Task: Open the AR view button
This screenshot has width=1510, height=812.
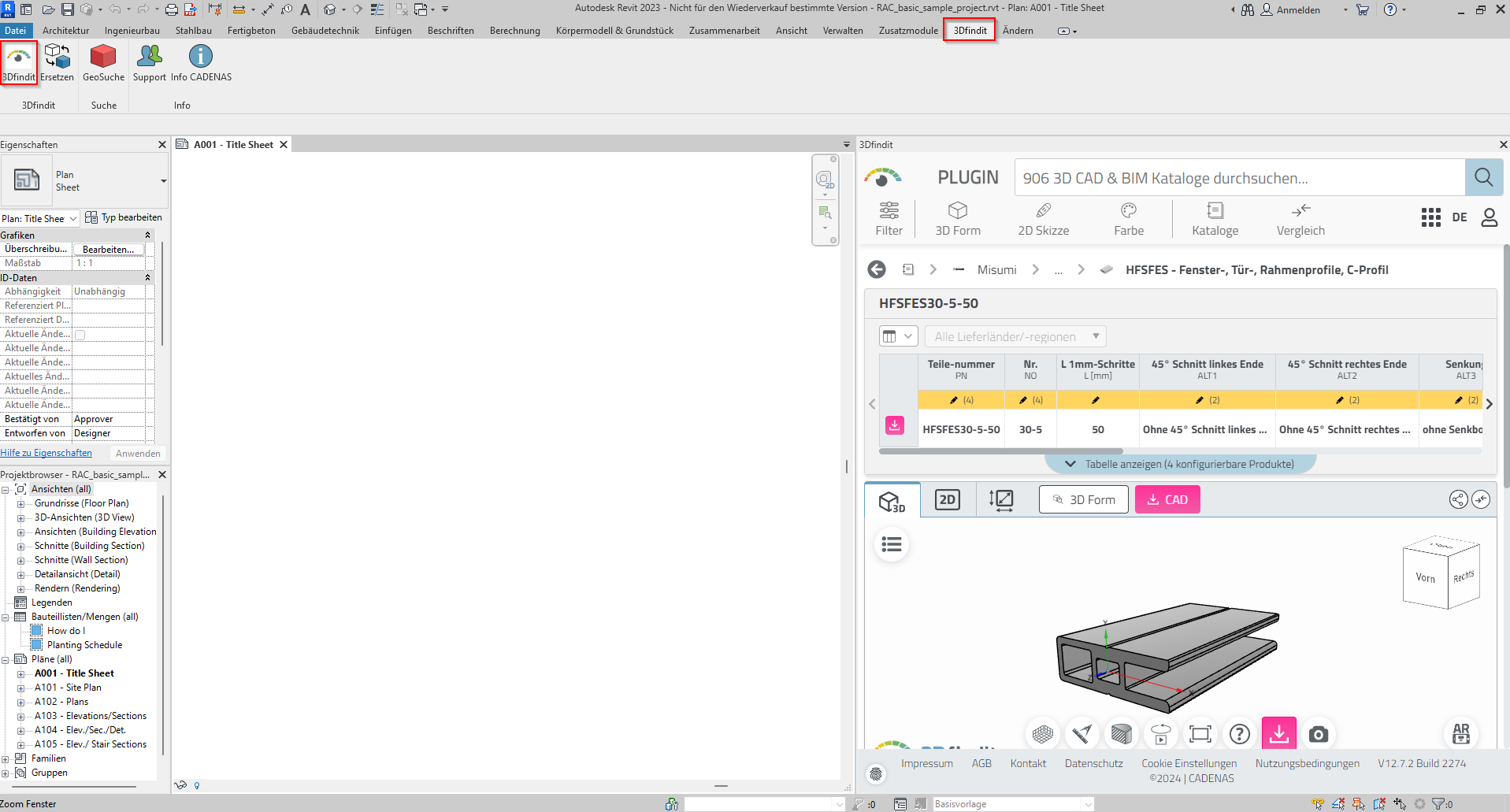Action: click(x=1460, y=734)
